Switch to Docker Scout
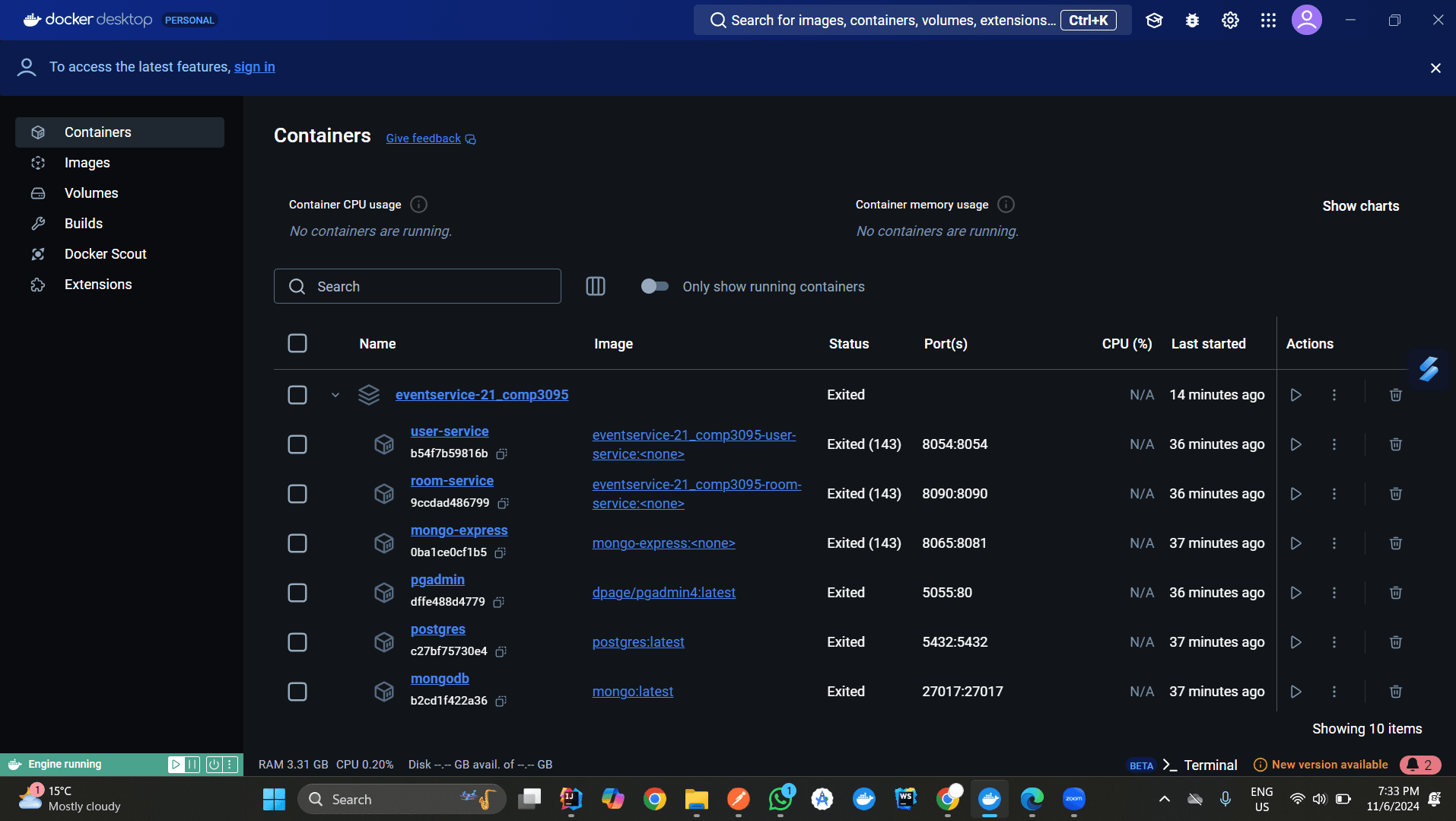The width and height of the screenshot is (1456, 821). (x=105, y=253)
